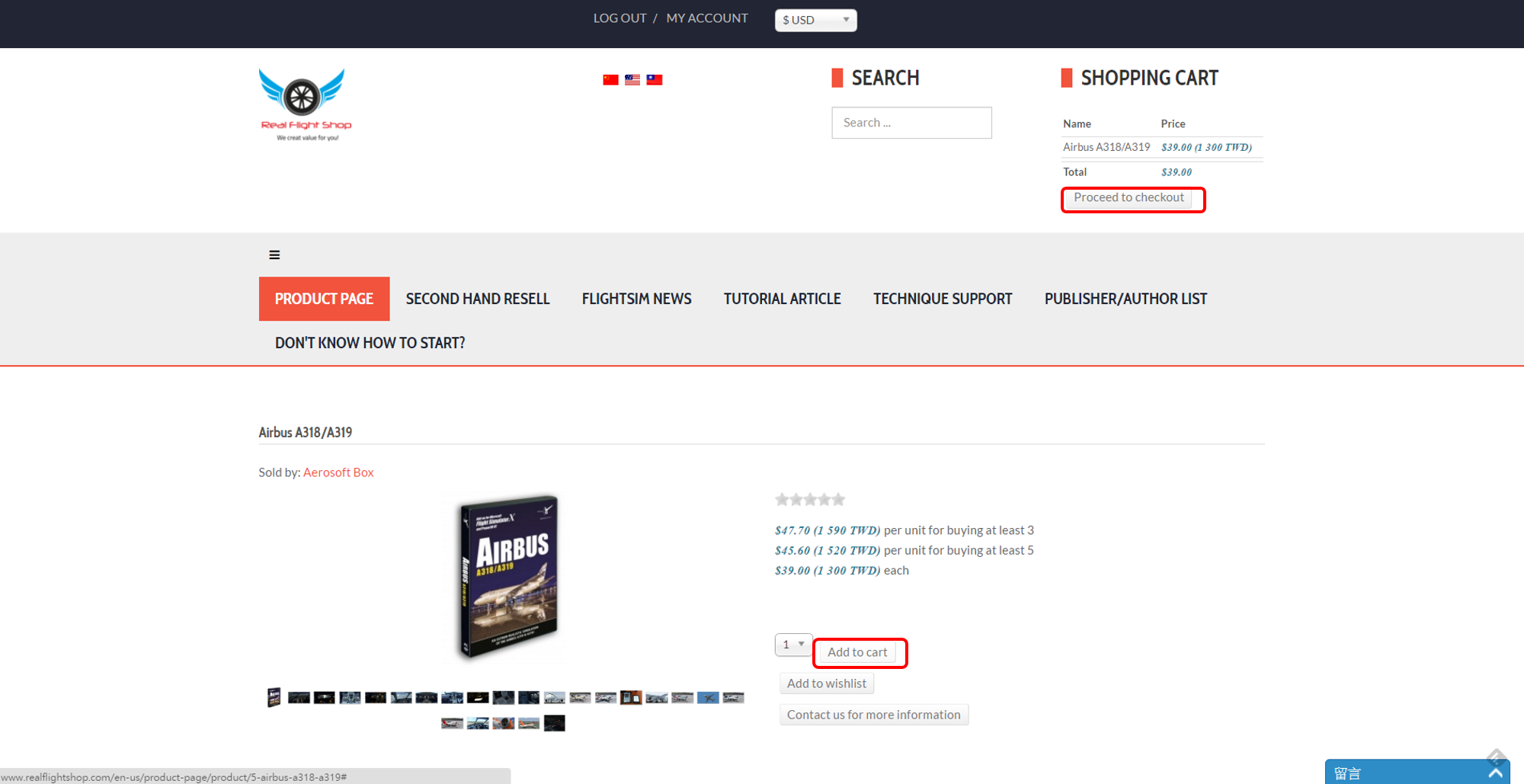This screenshot has width=1524, height=784.
Task: Select the China flag language icon
Action: [610, 79]
